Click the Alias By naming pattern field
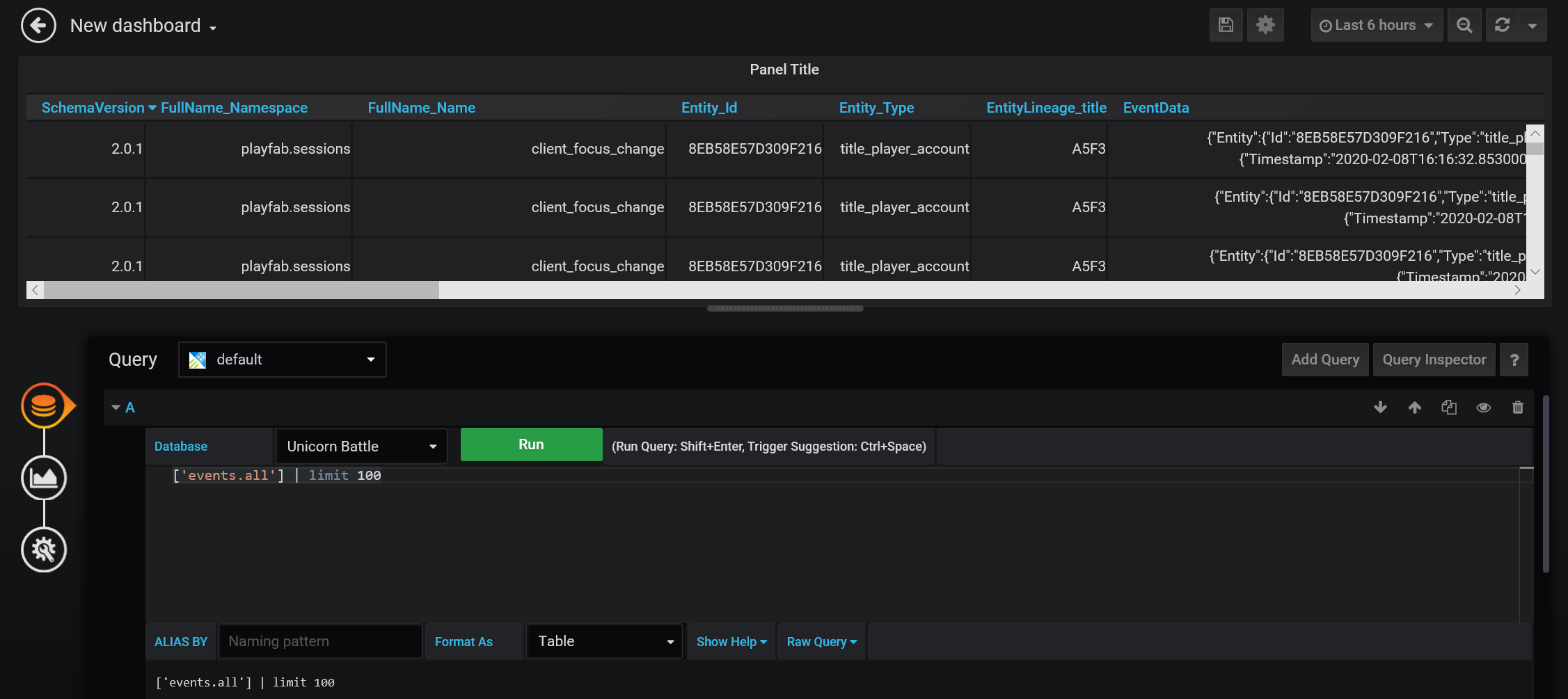 (320, 641)
